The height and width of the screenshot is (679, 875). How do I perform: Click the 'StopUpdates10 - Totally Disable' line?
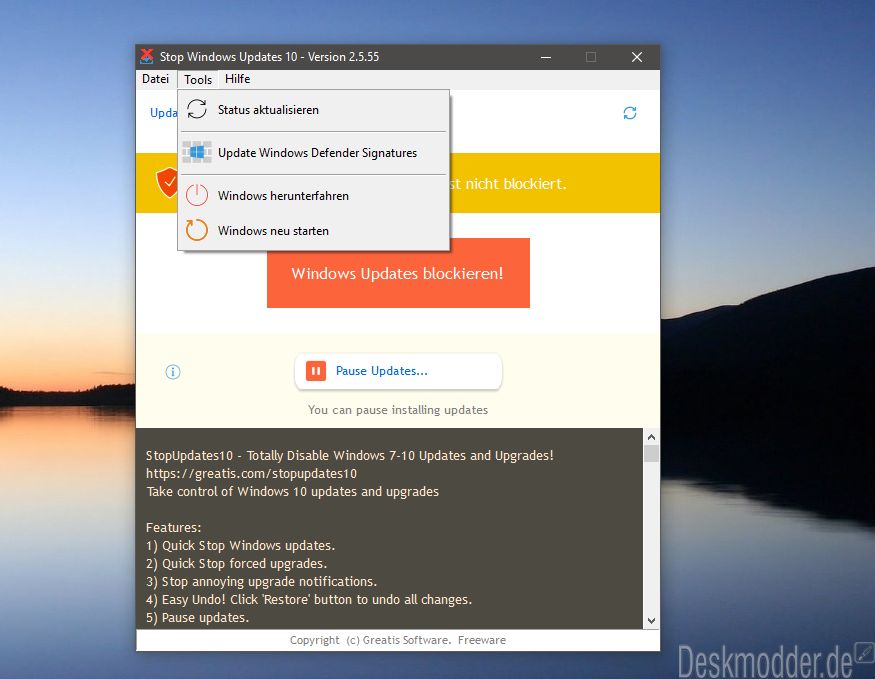350,455
